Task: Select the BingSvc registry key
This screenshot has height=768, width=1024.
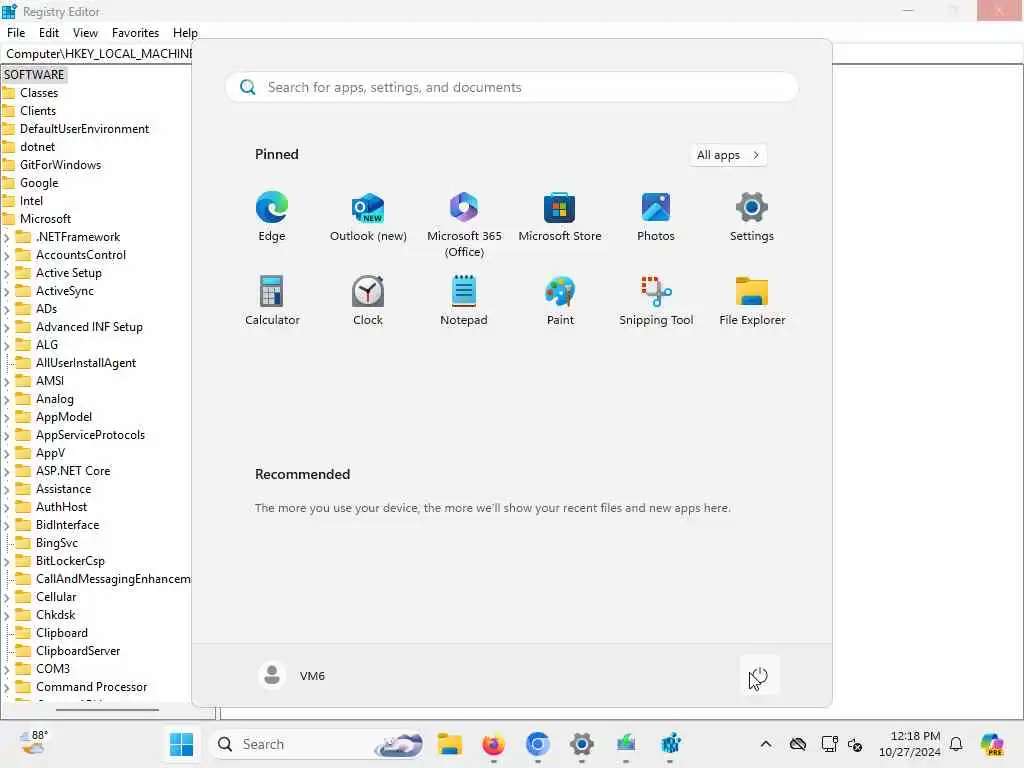Action: 57,543
